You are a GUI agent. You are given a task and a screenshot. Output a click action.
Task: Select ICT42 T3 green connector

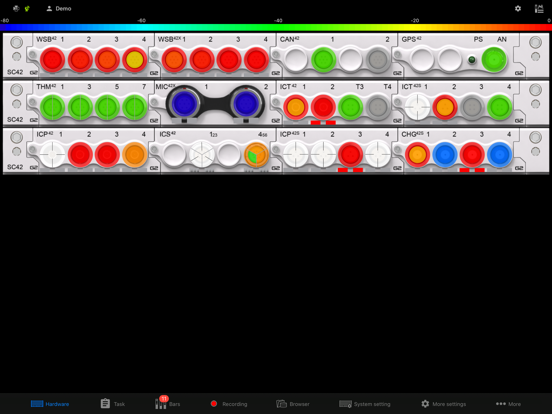pos(351,107)
